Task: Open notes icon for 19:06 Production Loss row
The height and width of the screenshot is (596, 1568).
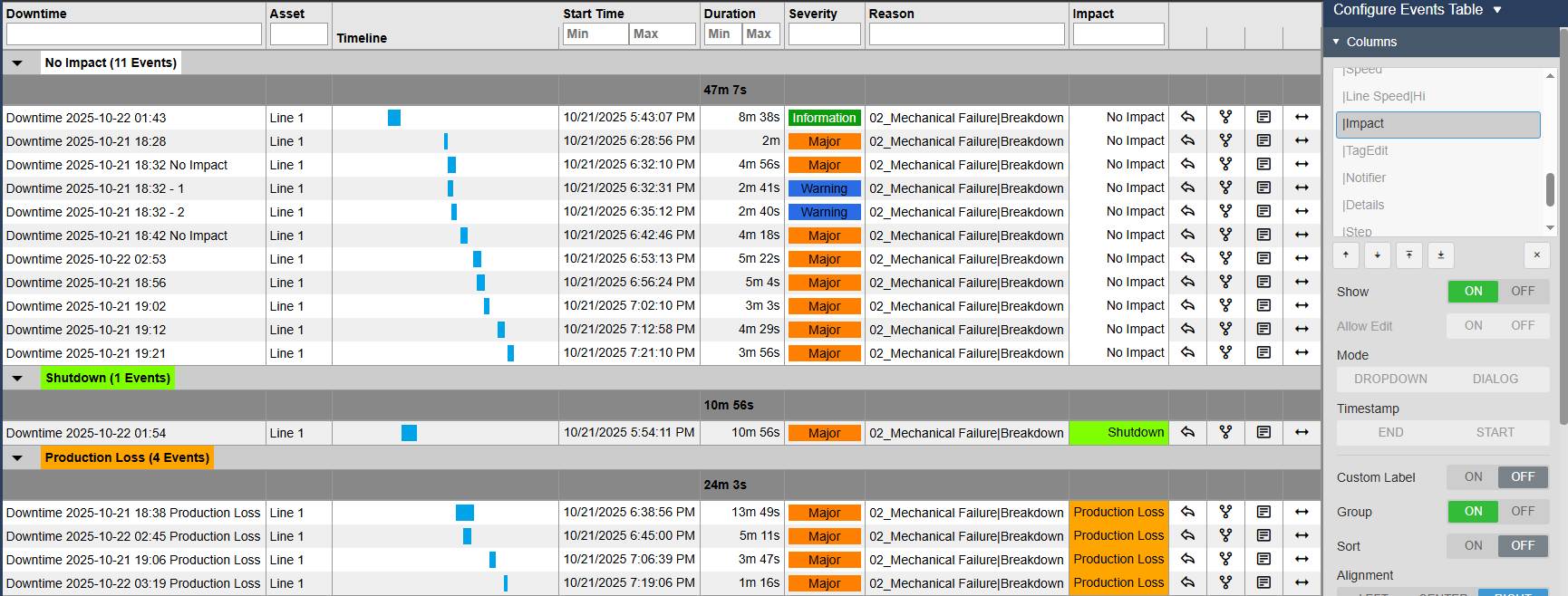Action: 1263,559
